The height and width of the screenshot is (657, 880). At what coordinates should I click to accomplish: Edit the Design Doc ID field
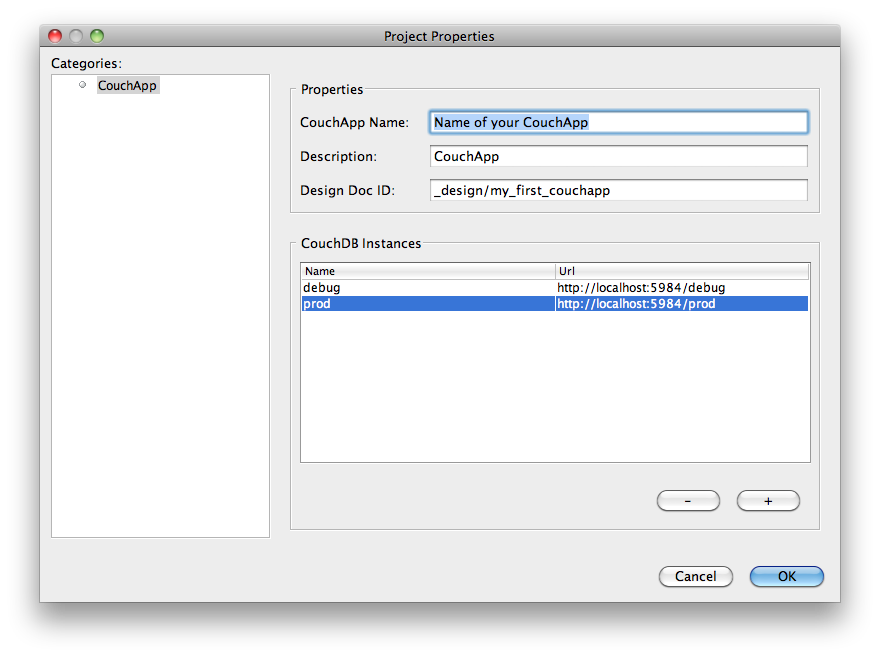618,190
